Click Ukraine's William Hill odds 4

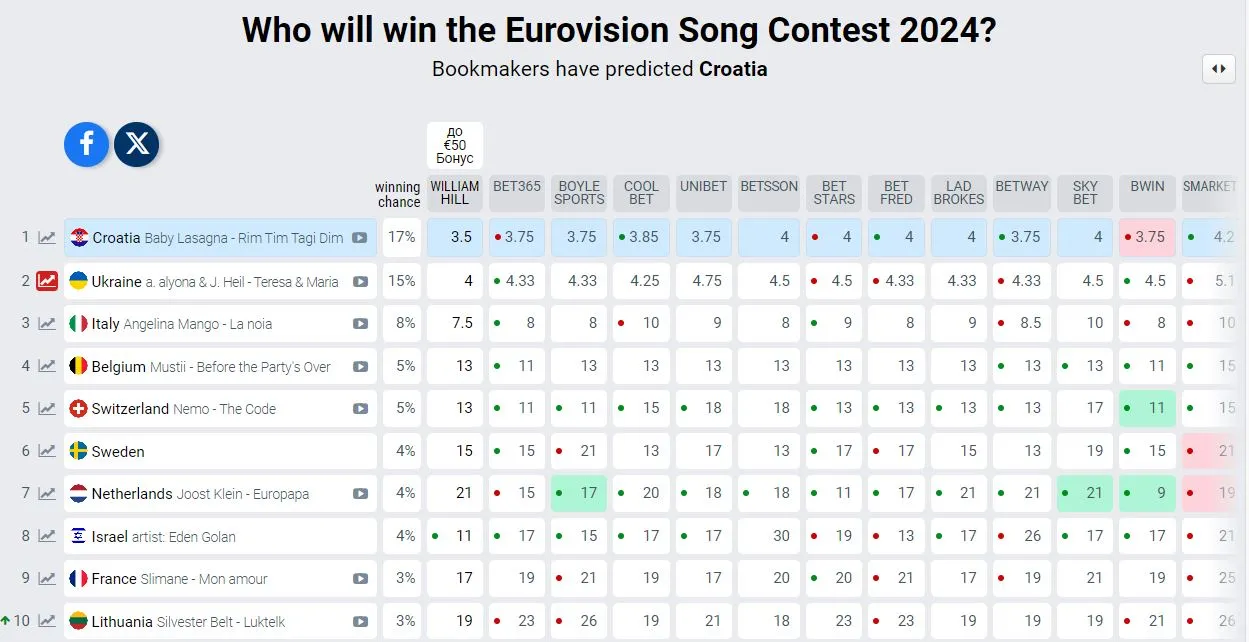(x=455, y=281)
